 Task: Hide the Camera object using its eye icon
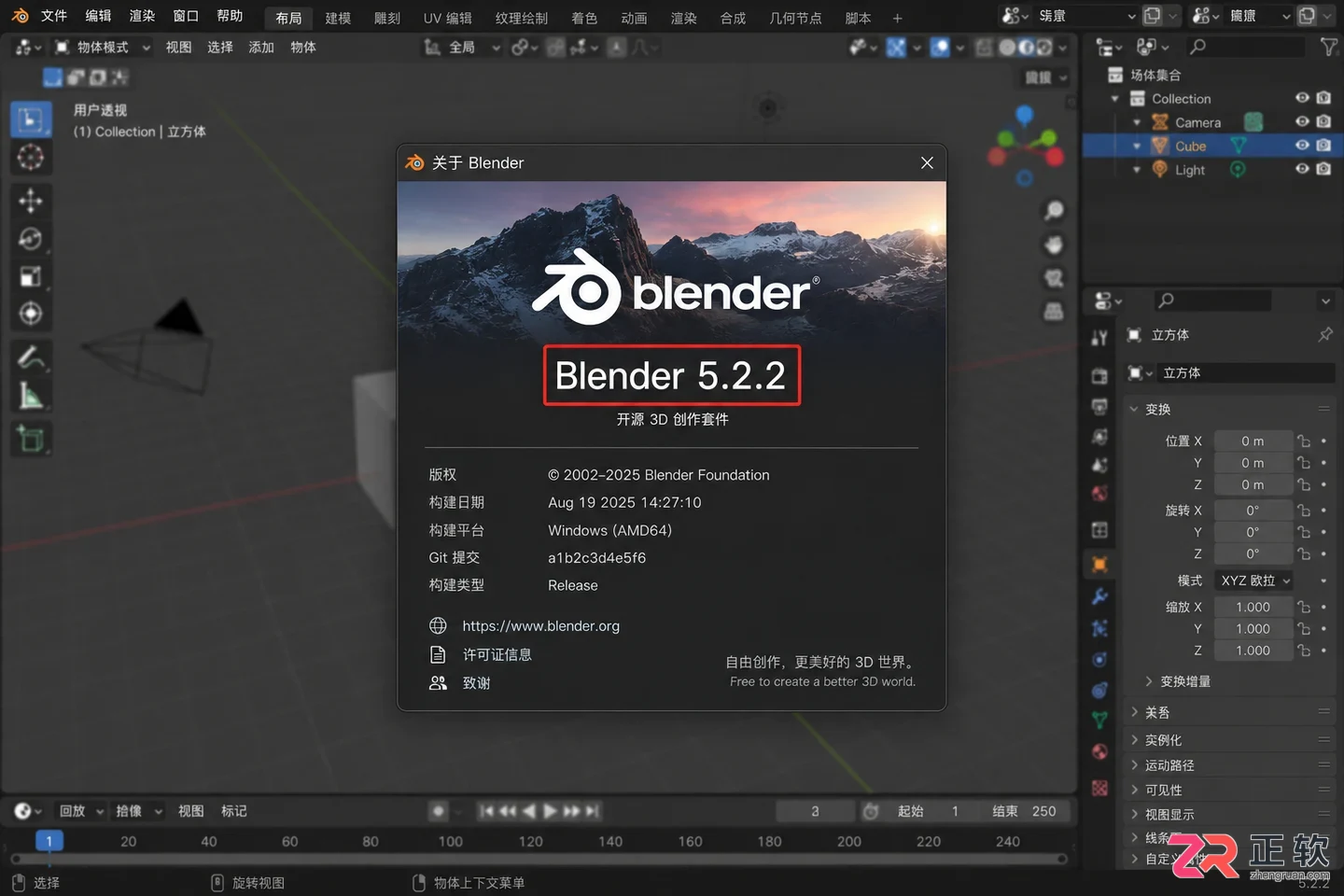(x=1302, y=121)
